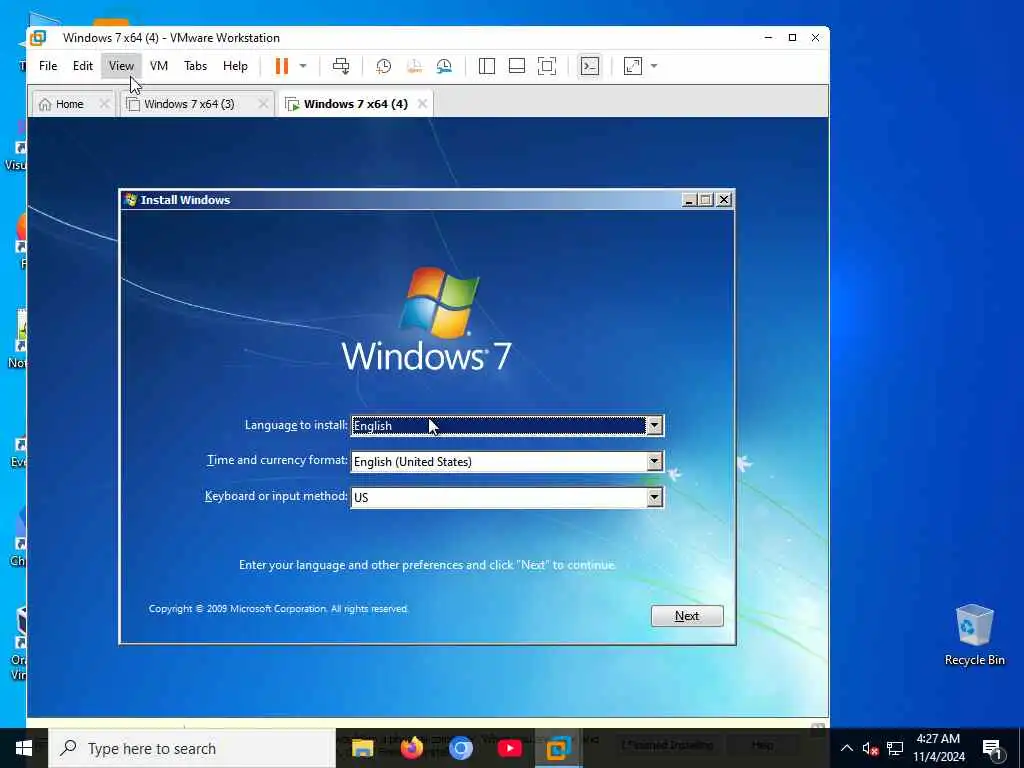Open stretch guest dropdown arrow
The width and height of the screenshot is (1024, 768).
point(654,66)
